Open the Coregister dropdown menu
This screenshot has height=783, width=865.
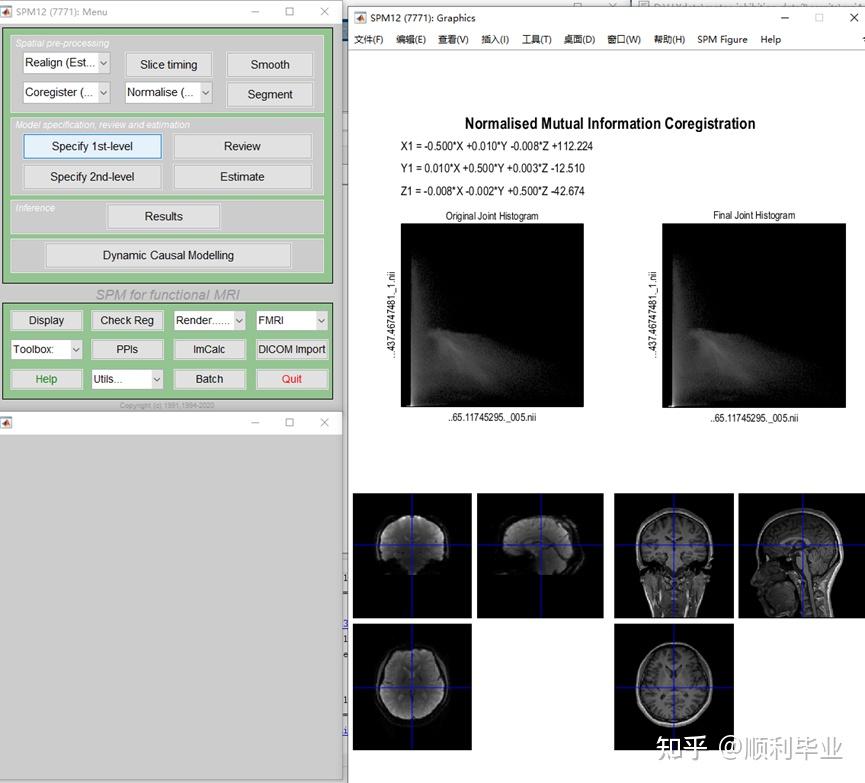coord(66,92)
